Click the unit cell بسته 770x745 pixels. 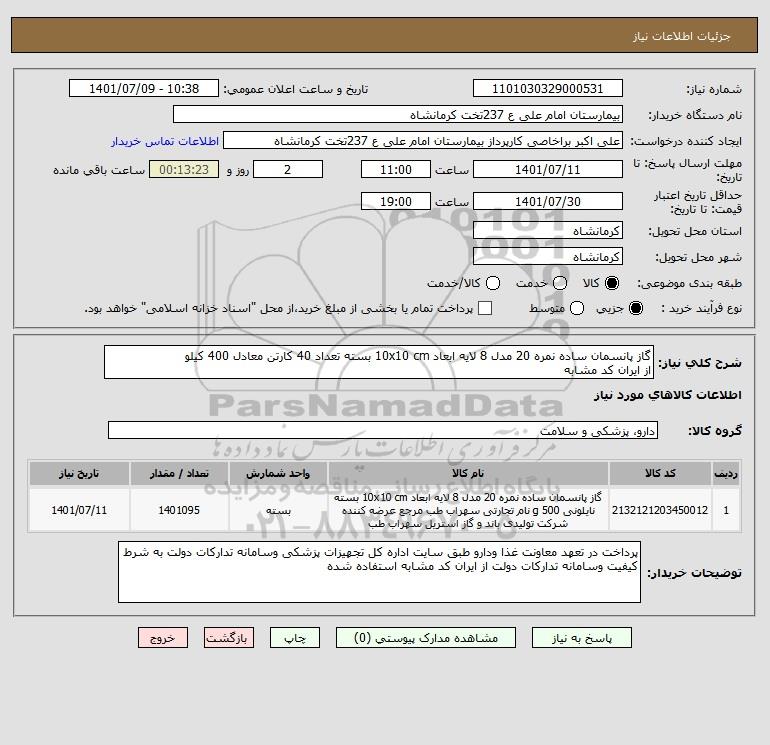pos(278,510)
